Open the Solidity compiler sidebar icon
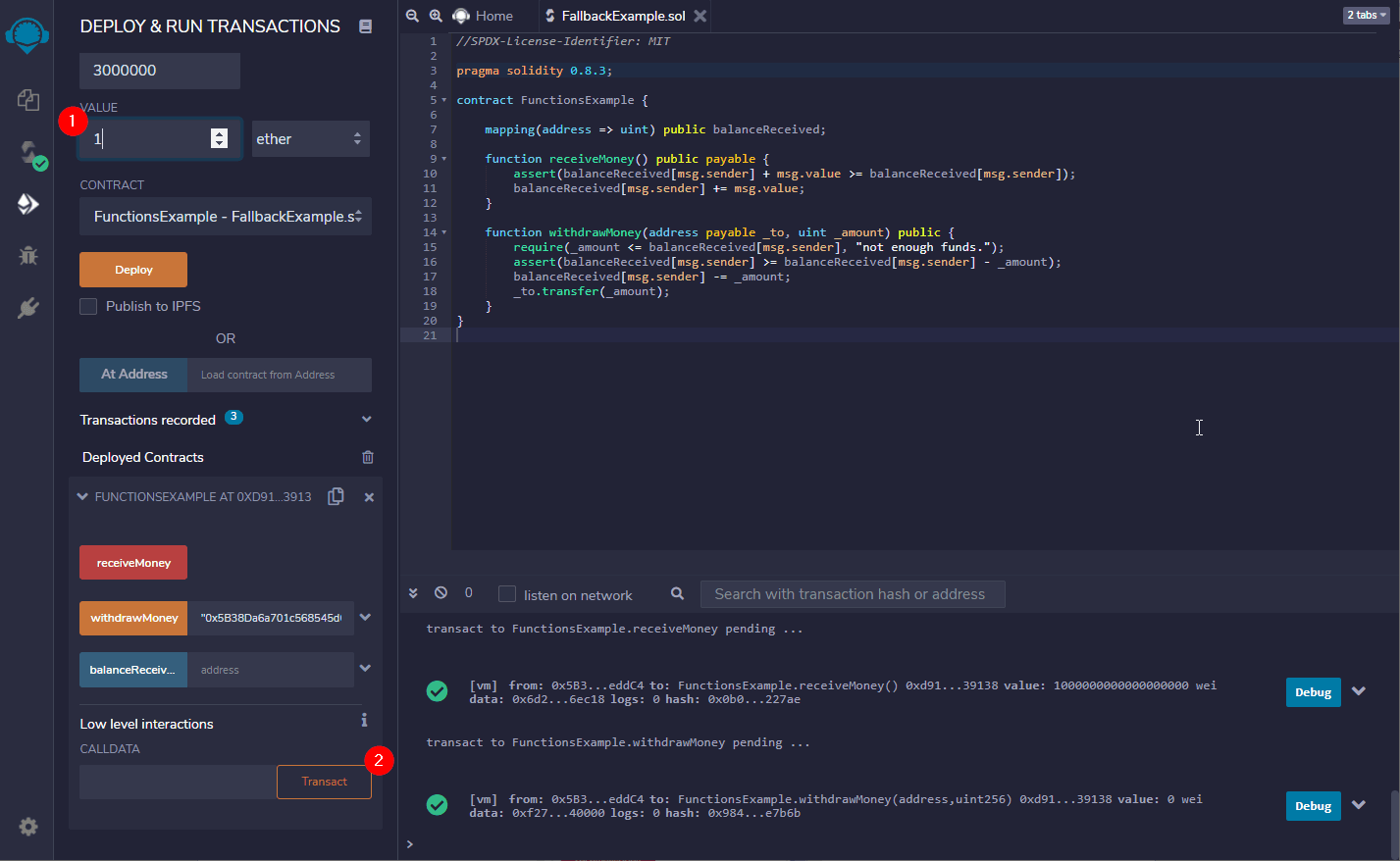The width and height of the screenshot is (1400, 861). (x=29, y=152)
